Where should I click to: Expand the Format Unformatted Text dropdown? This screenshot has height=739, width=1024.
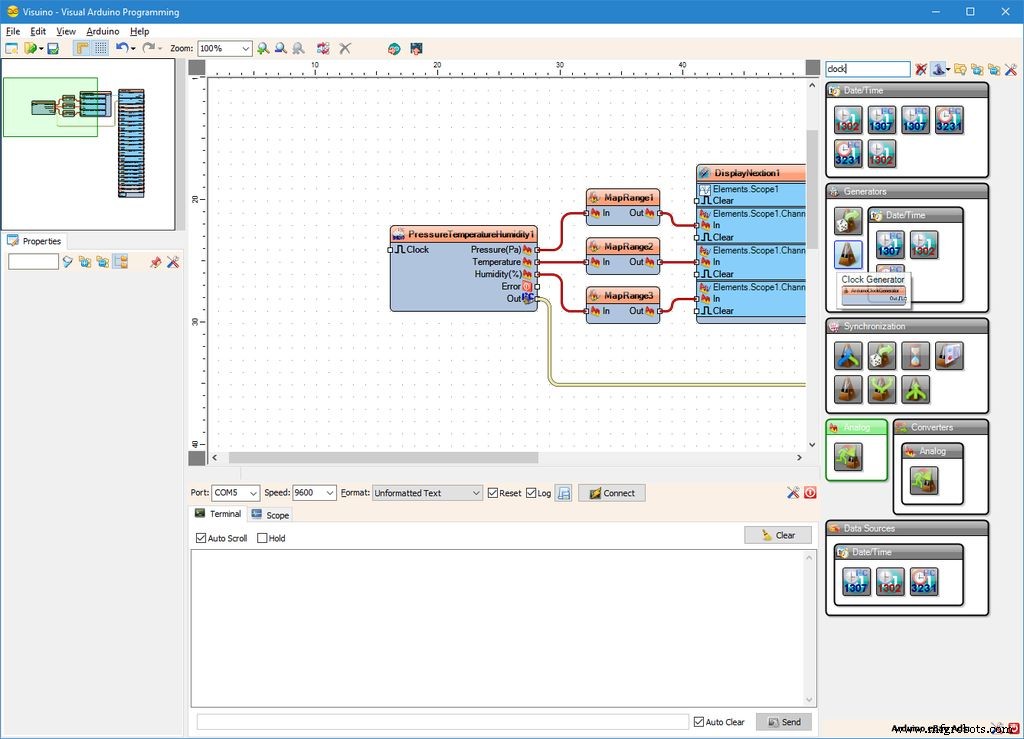point(476,493)
